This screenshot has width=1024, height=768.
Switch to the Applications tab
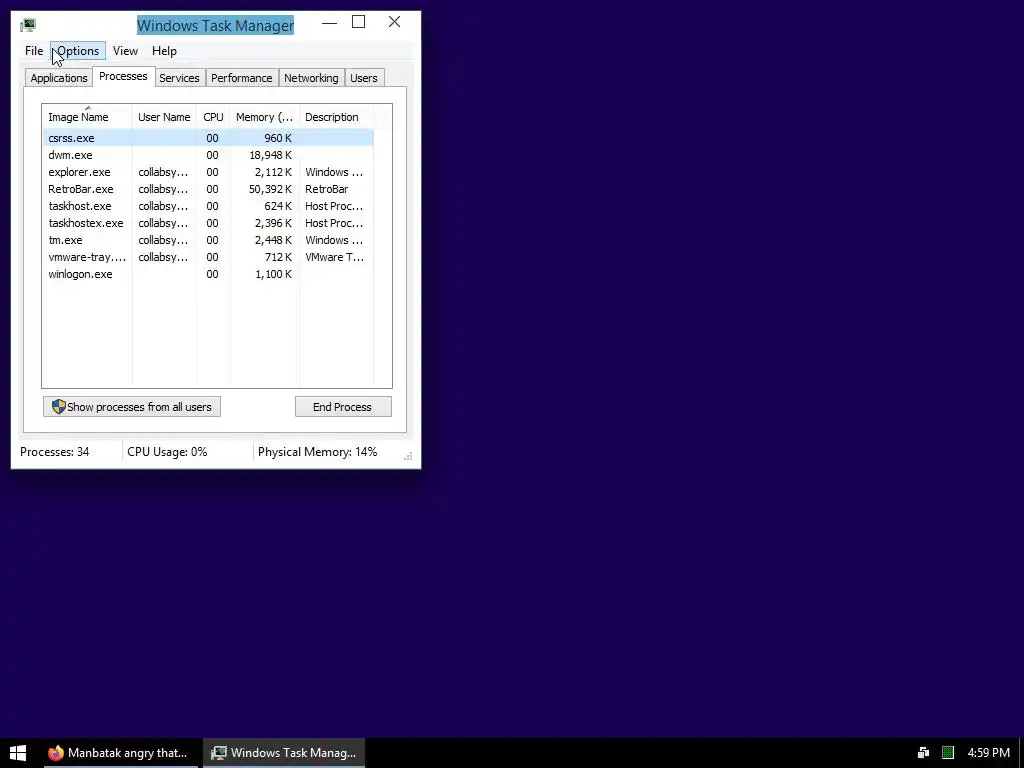coord(59,78)
